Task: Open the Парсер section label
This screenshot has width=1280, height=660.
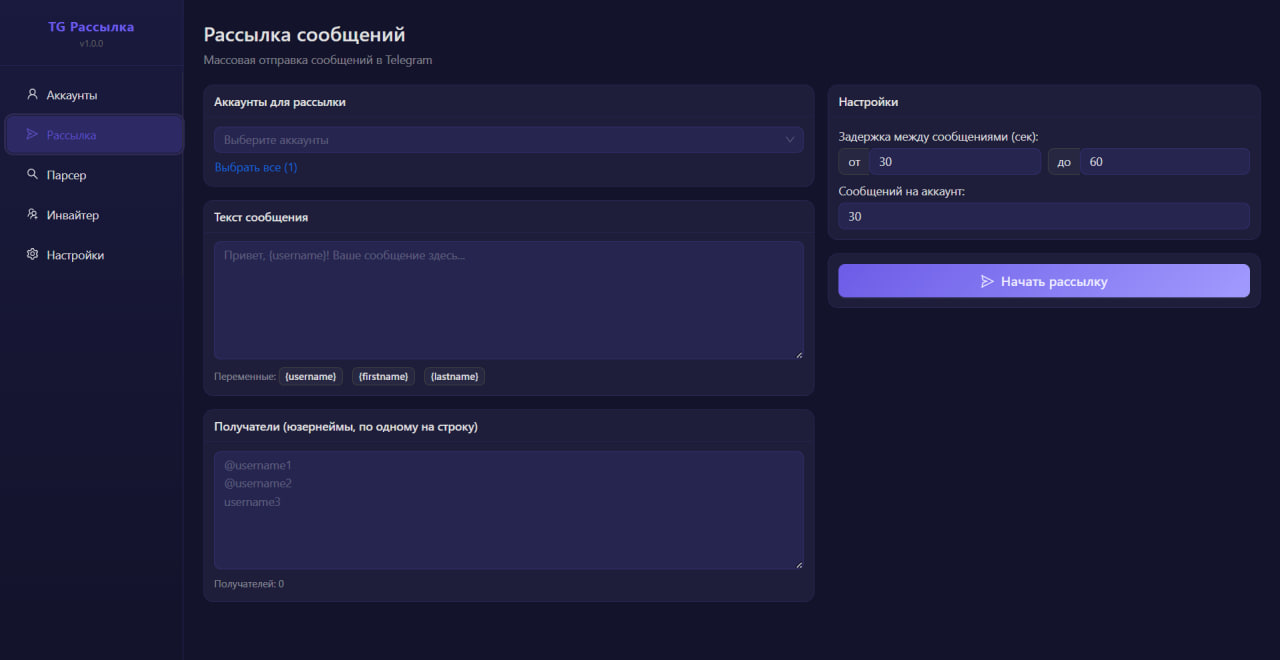Action: pos(66,175)
